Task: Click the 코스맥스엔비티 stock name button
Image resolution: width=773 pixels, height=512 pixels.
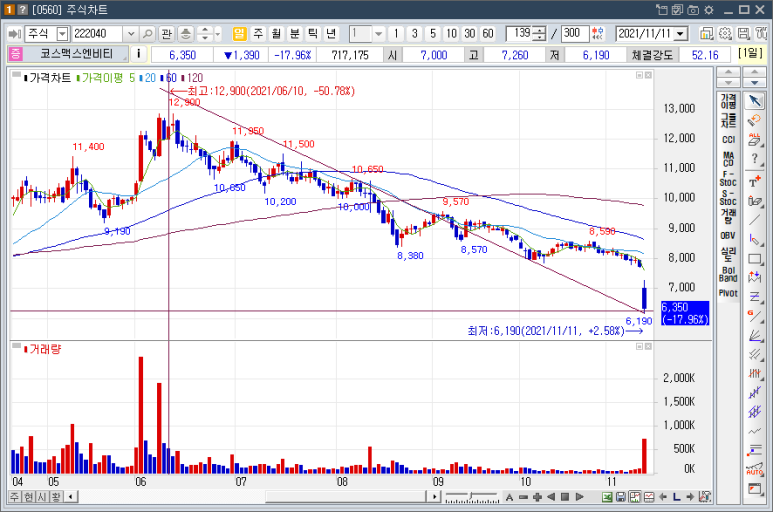Action: coord(76,54)
